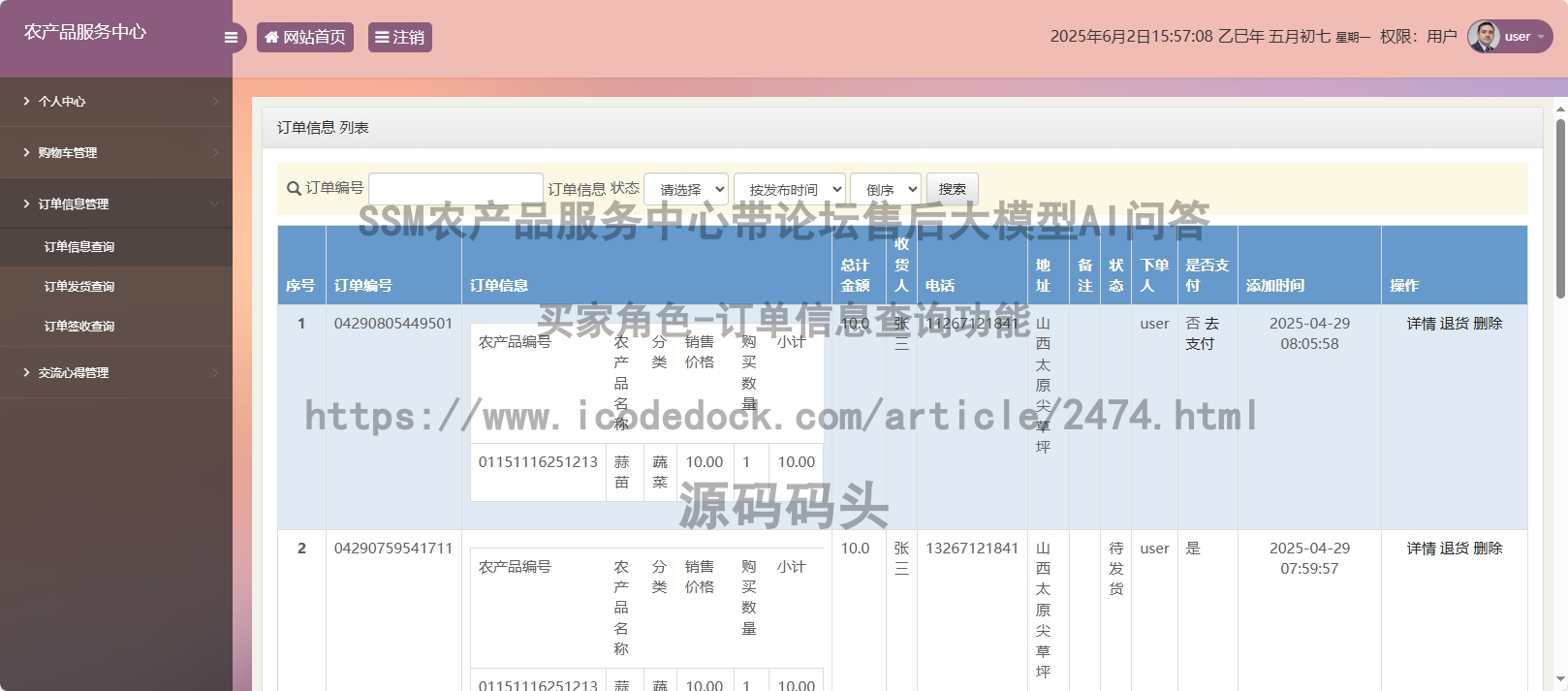Open the 按发布时间 sort dropdown
Image resolution: width=1568 pixels, height=691 pixels.
click(789, 189)
